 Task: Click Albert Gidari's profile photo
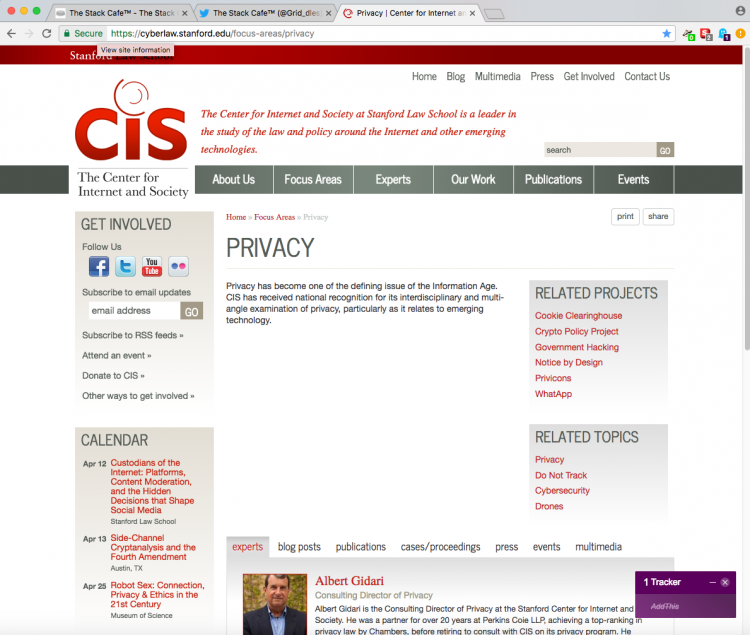tap(275, 604)
